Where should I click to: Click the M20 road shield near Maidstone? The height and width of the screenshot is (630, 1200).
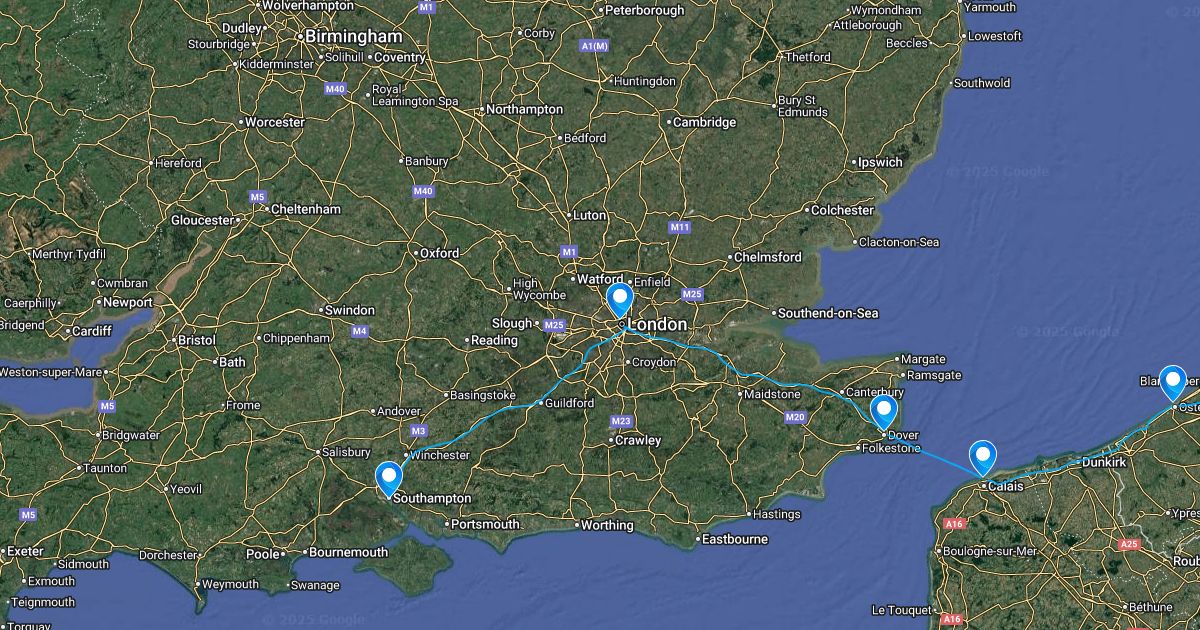coord(796,417)
